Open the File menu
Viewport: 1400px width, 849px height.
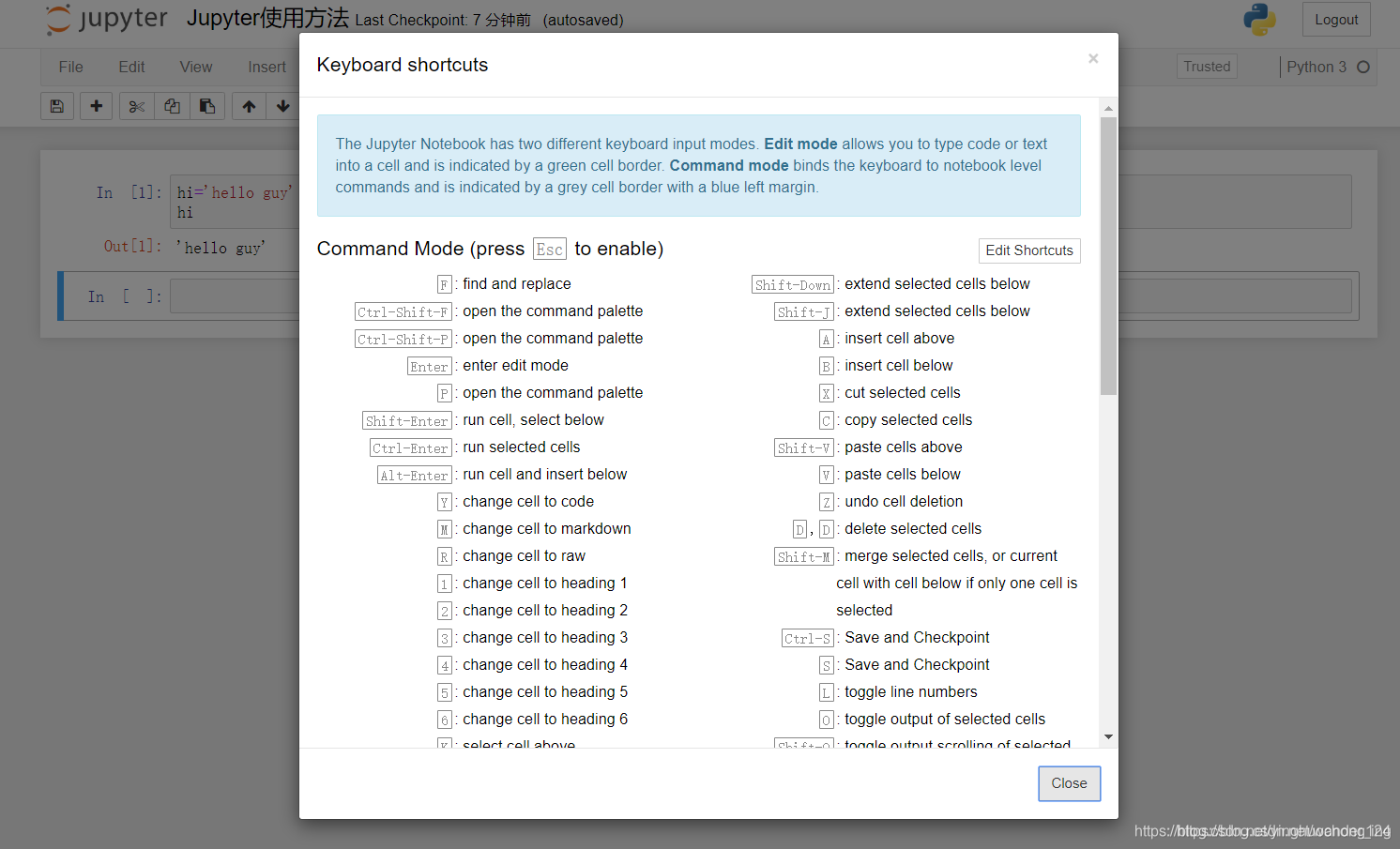click(x=70, y=68)
